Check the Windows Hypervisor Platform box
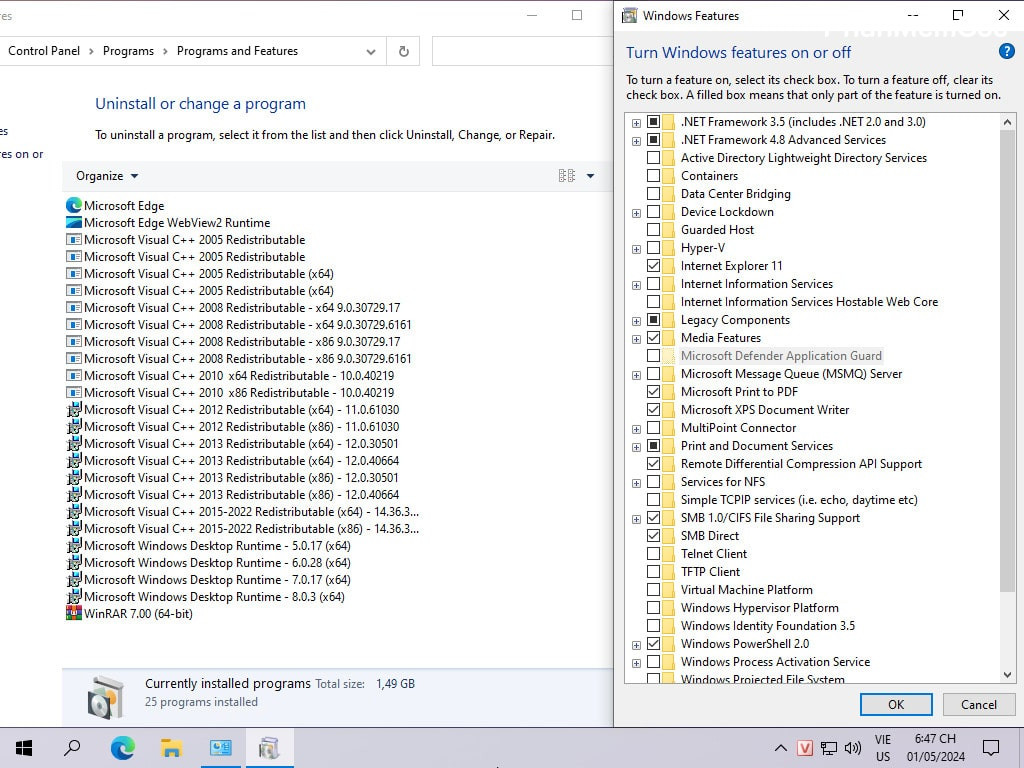Viewport: 1024px width, 768px height. 653,608
